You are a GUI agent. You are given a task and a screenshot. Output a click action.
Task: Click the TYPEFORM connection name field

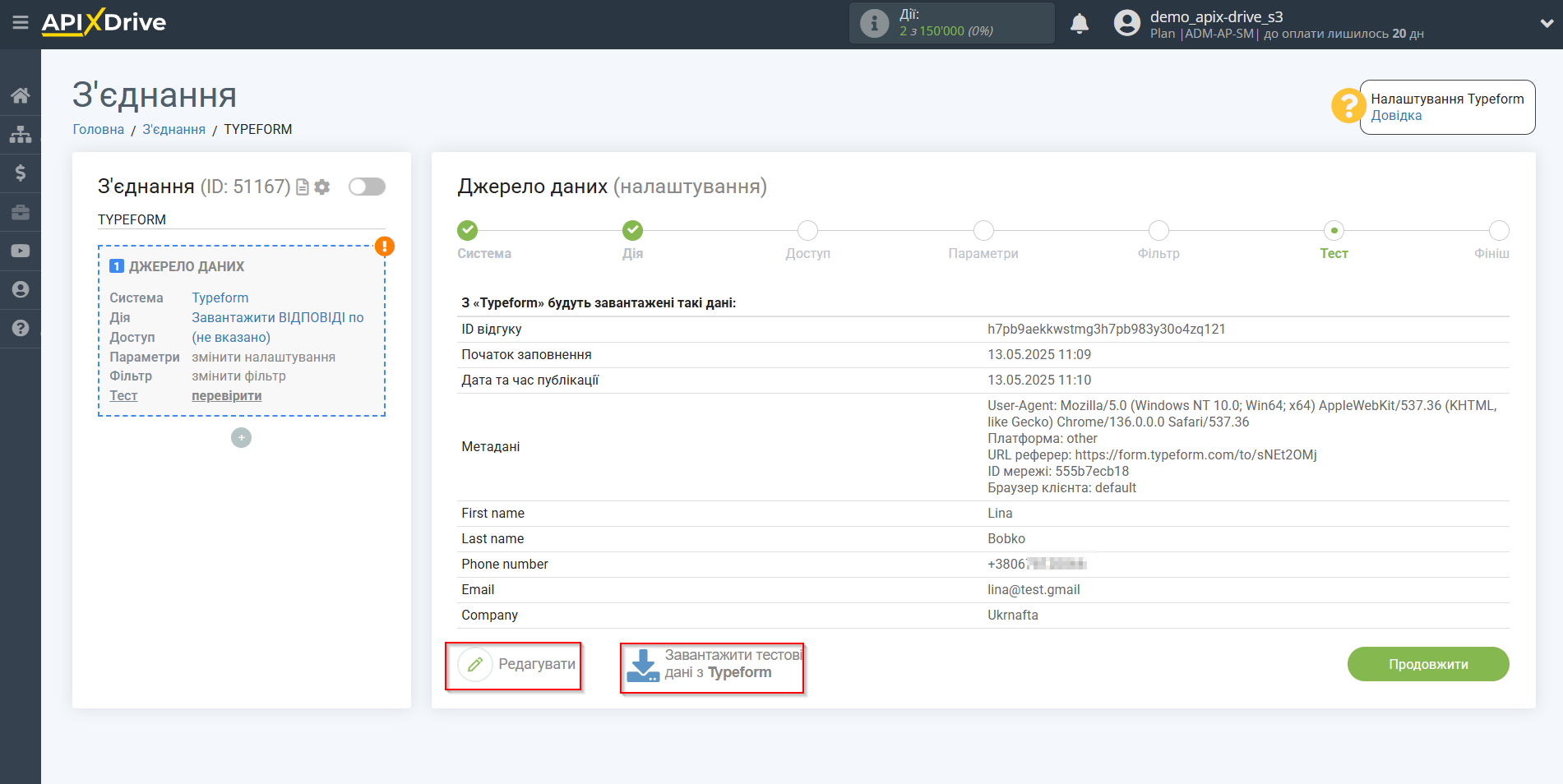point(241,219)
